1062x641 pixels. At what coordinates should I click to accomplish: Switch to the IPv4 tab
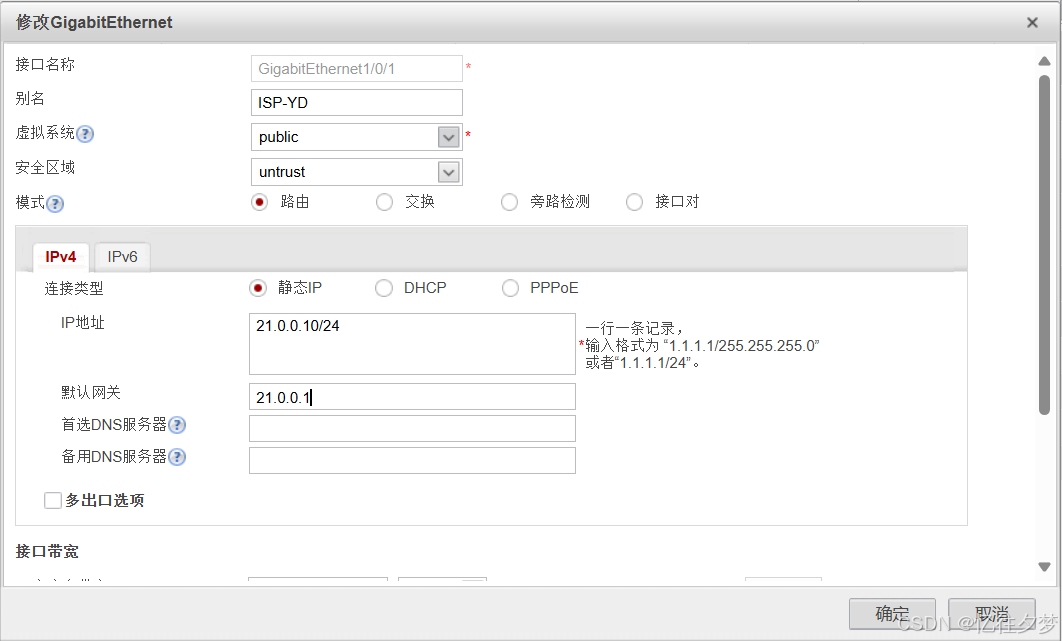(x=60, y=257)
